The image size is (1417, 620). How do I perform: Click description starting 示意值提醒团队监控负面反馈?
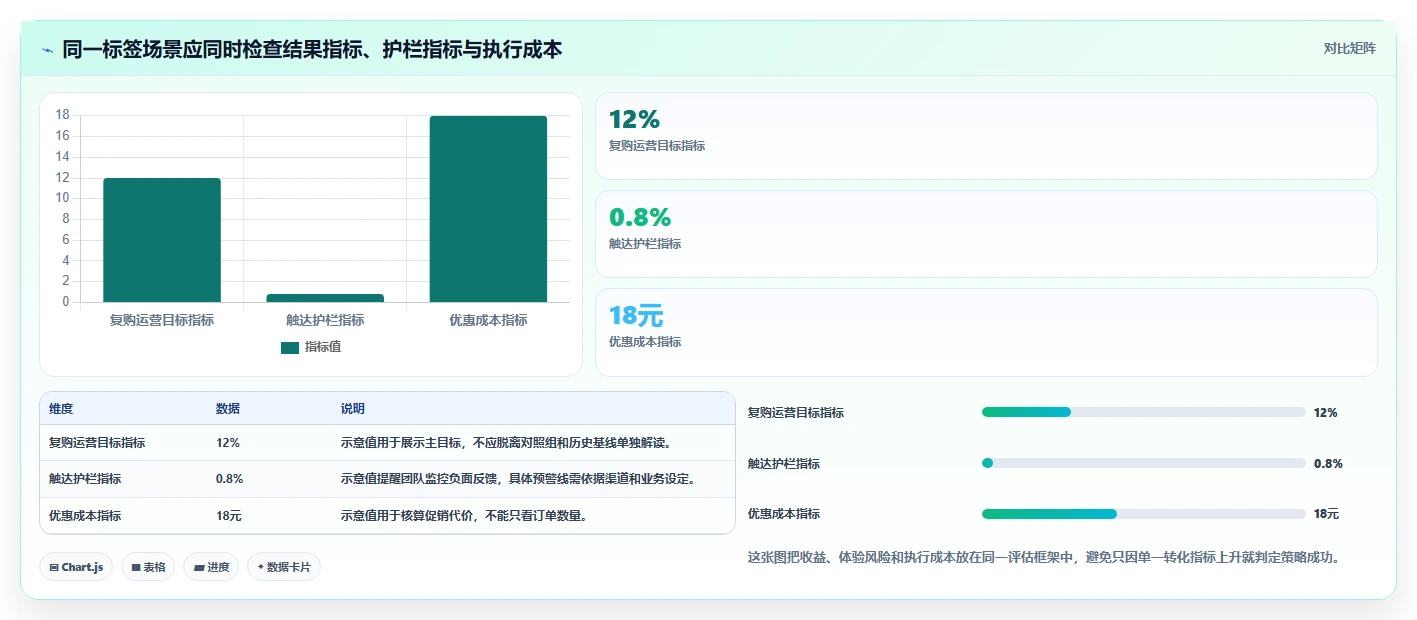[518, 479]
